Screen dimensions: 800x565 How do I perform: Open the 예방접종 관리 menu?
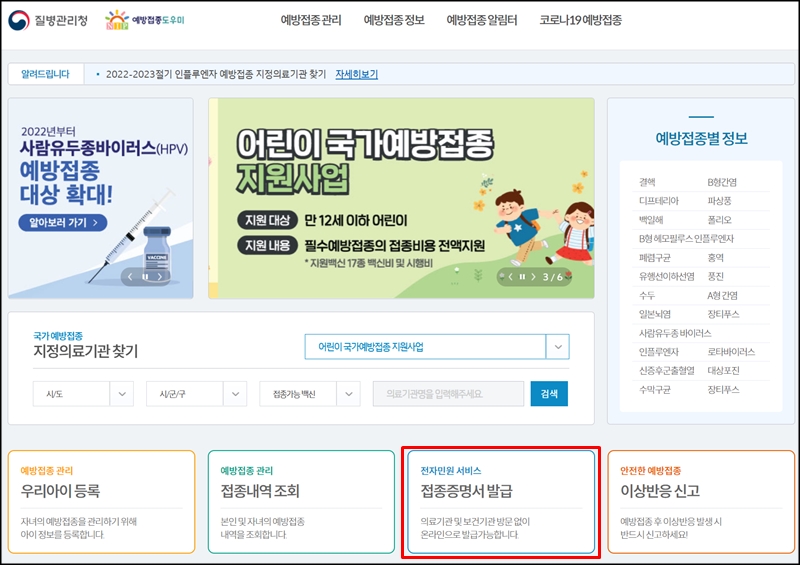click(311, 20)
